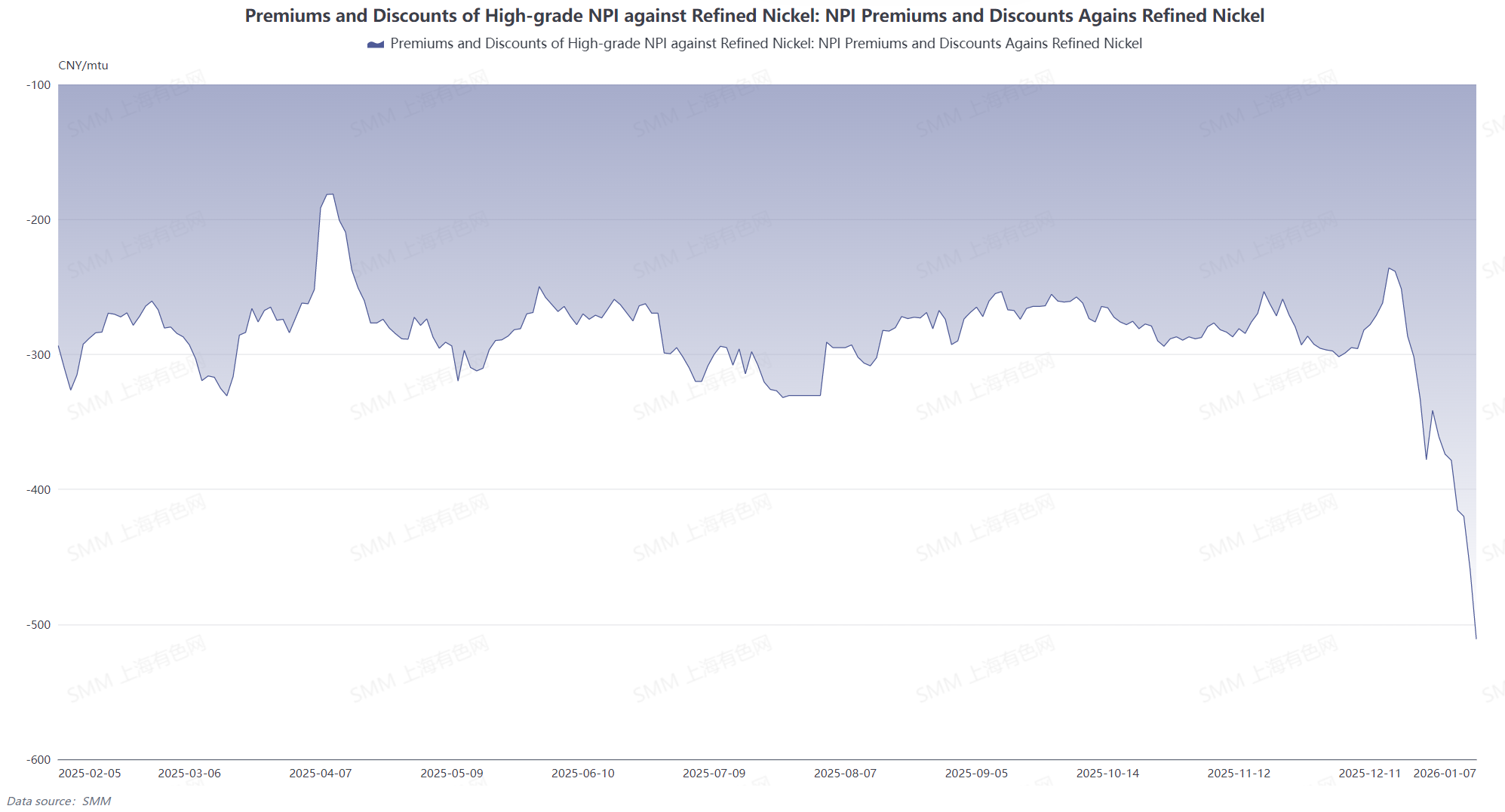Select the 2025-09-05 date label

(977, 774)
